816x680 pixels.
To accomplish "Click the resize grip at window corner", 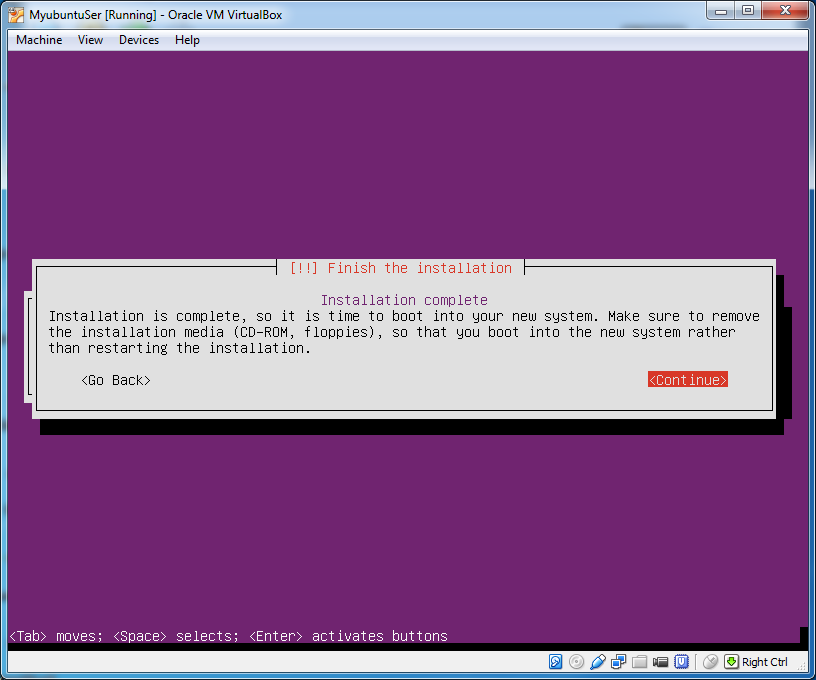I will coord(802,667).
